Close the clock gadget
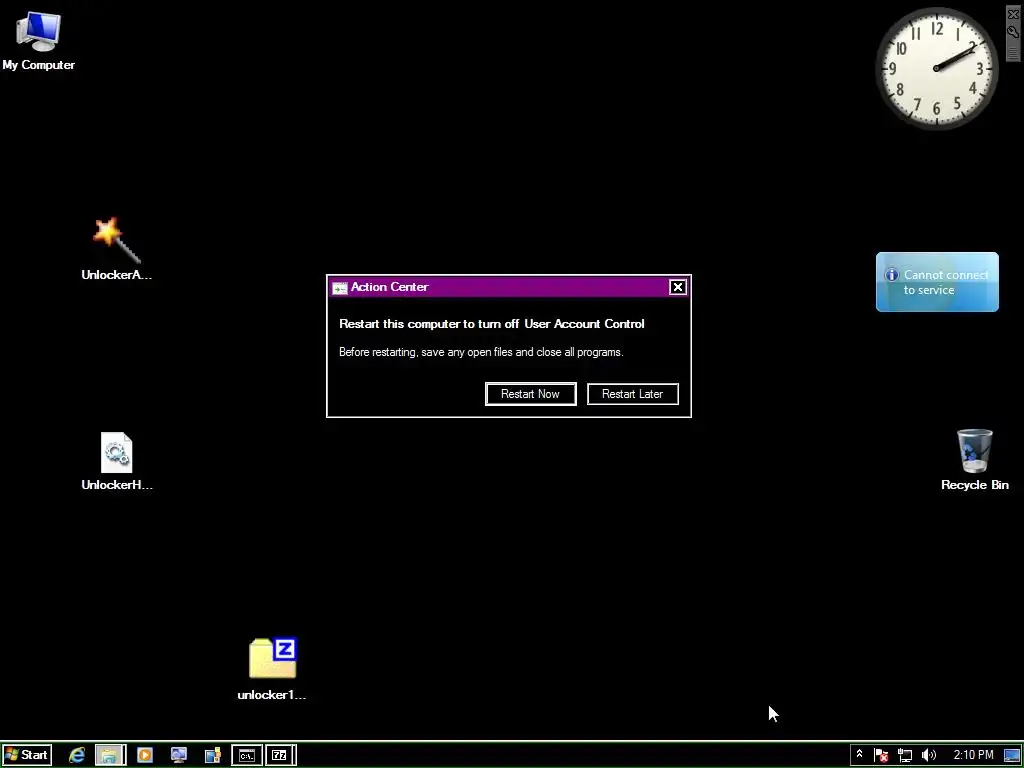 (x=1013, y=14)
